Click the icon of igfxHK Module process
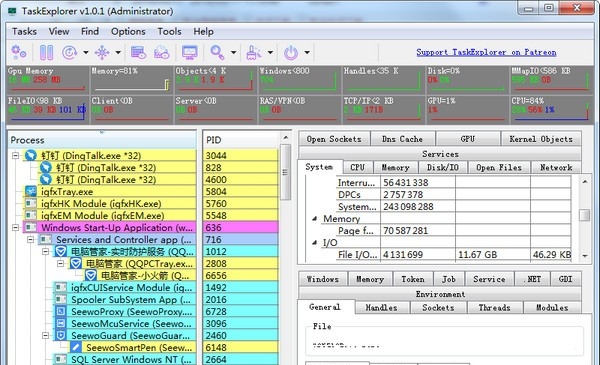This screenshot has width=600, height=365. (x=31, y=204)
